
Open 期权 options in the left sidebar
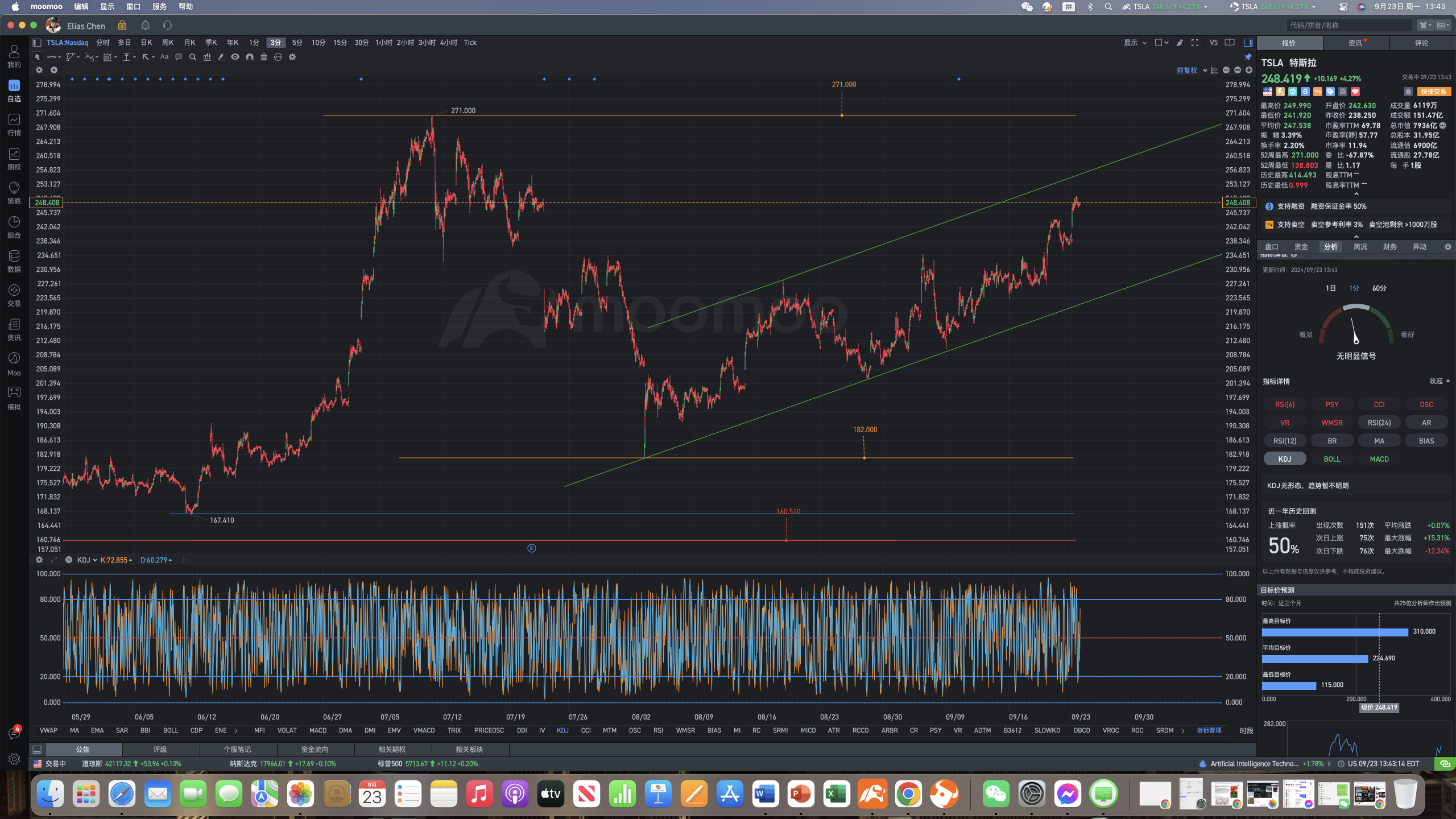[14, 159]
